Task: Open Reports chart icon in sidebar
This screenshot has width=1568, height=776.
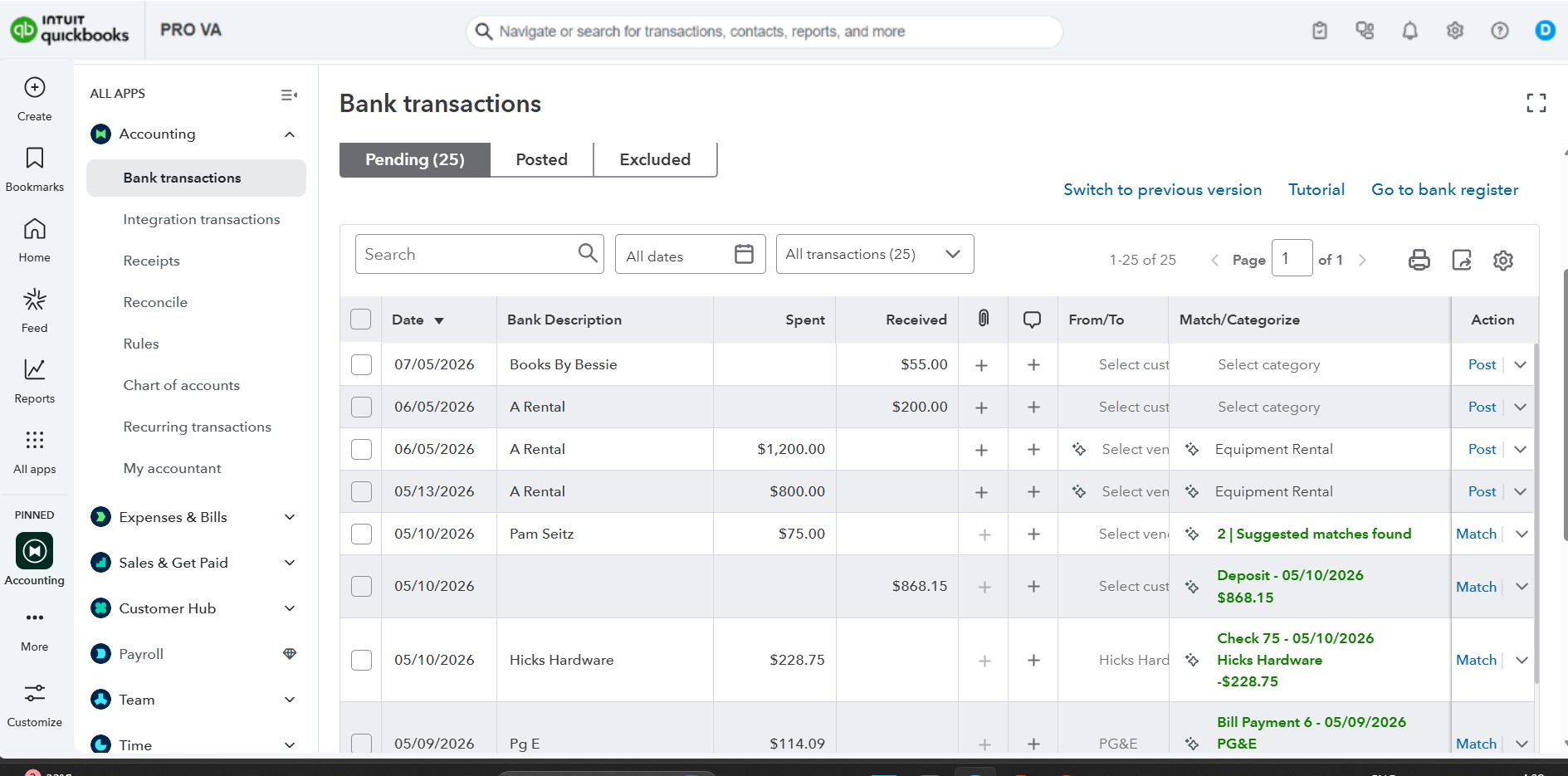Action: pos(34,370)
